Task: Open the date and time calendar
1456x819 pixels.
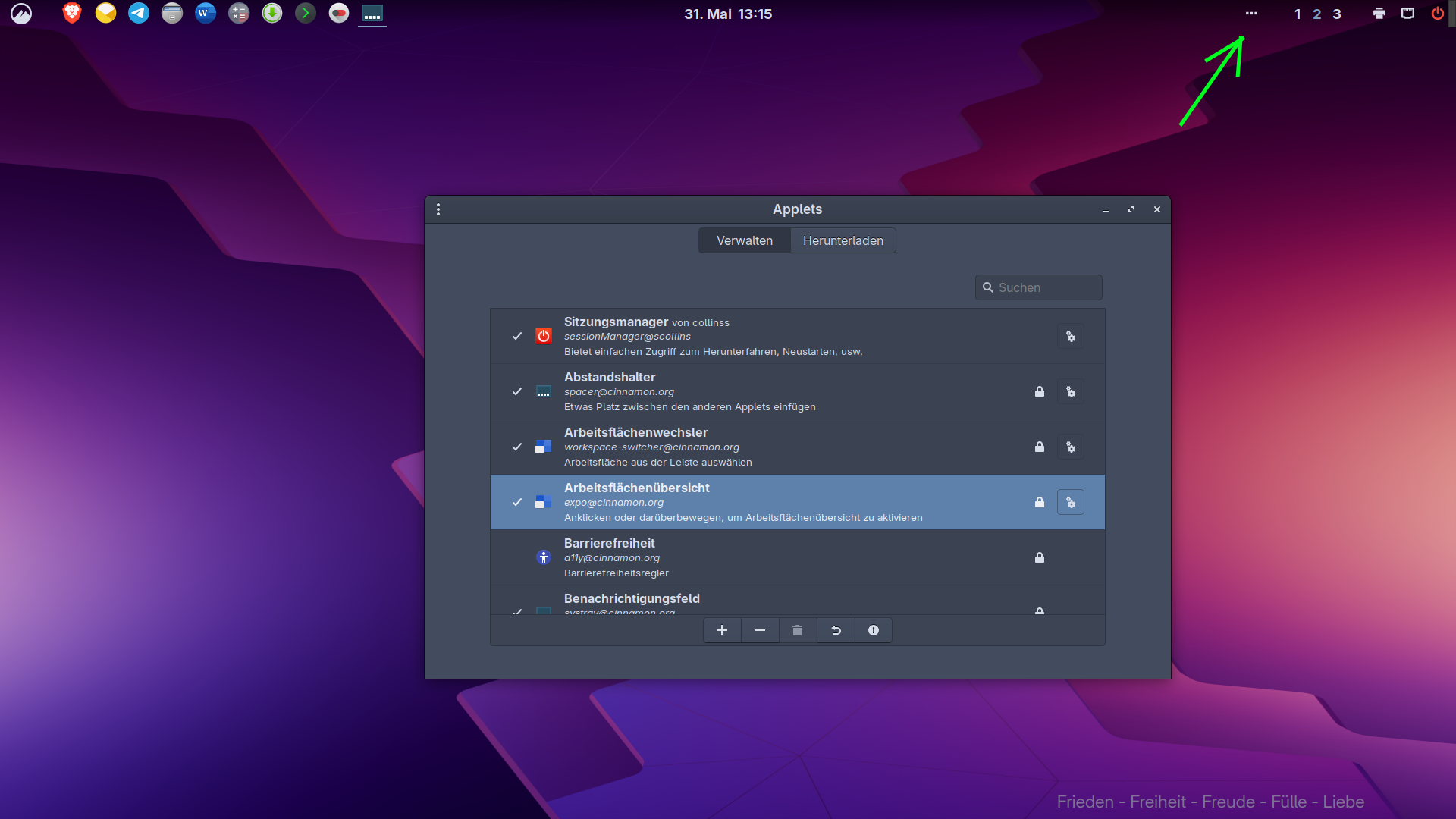Action: [728, 14]
